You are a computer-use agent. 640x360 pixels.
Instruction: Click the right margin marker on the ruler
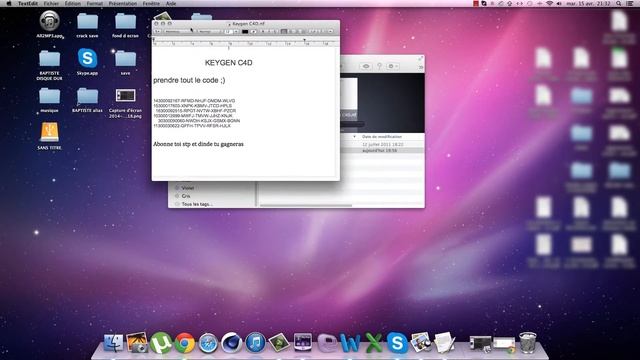304,40
